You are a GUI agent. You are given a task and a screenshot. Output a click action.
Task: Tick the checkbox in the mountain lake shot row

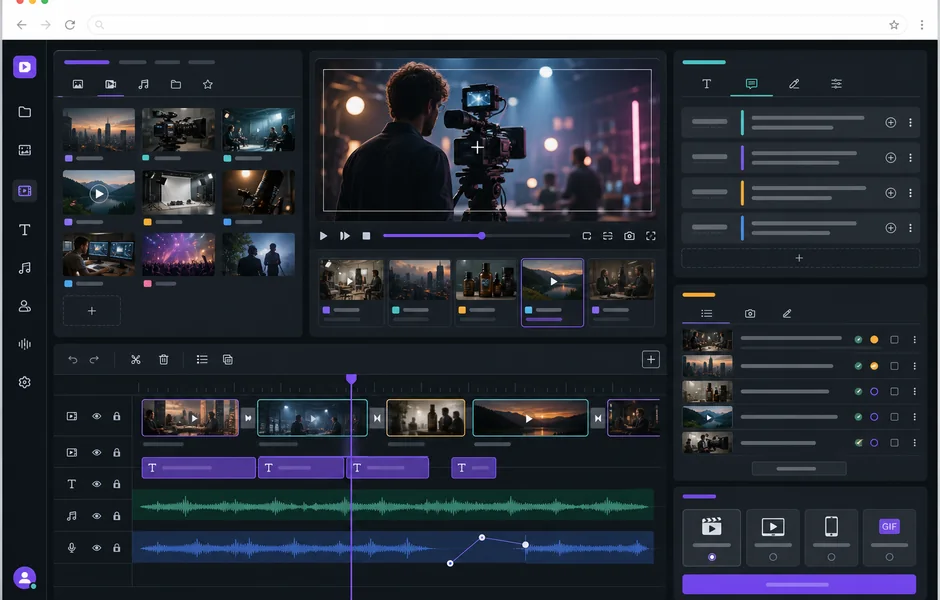pos(894,417)
